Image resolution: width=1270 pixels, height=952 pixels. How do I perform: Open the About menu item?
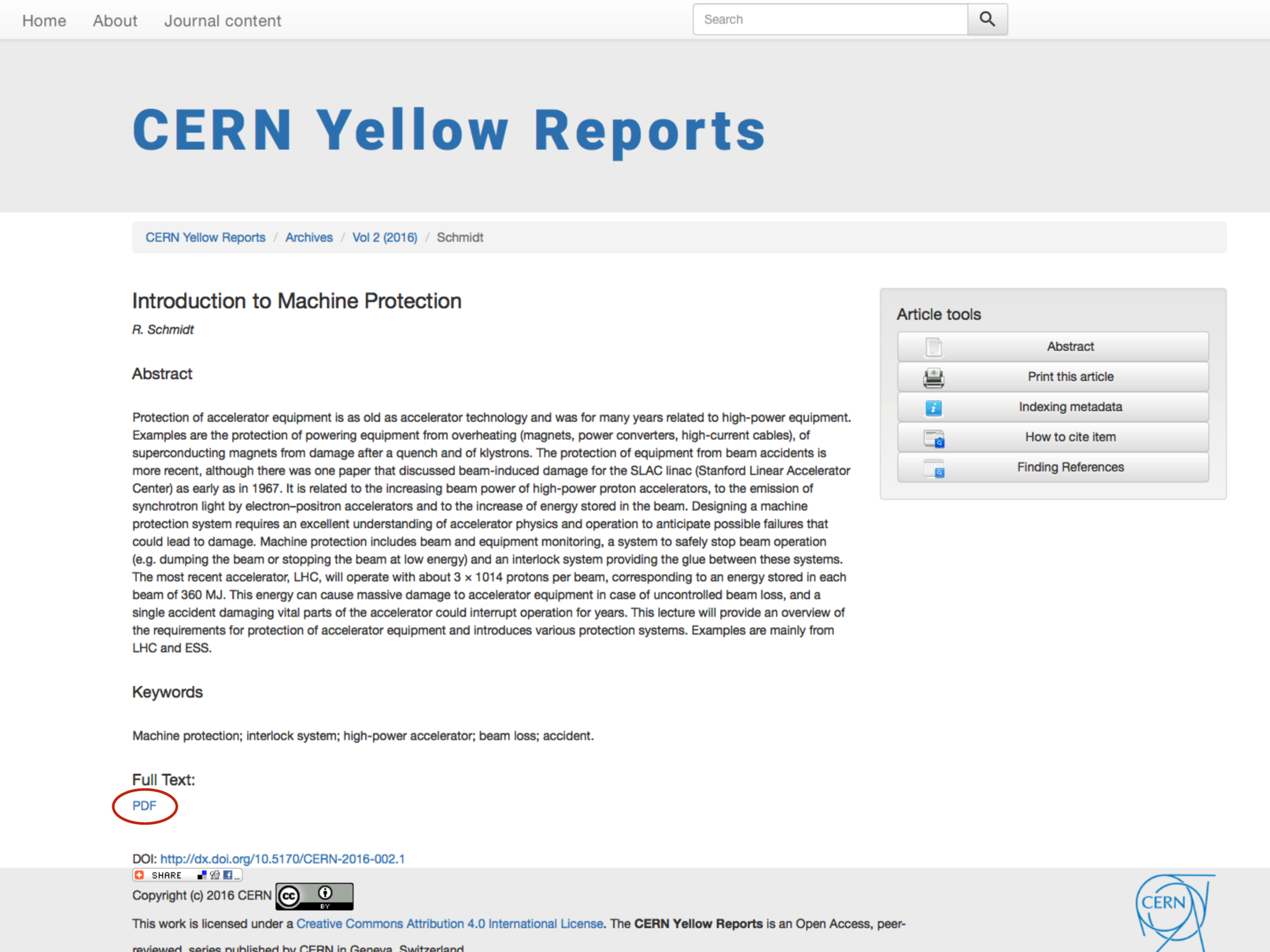point(115,21)
